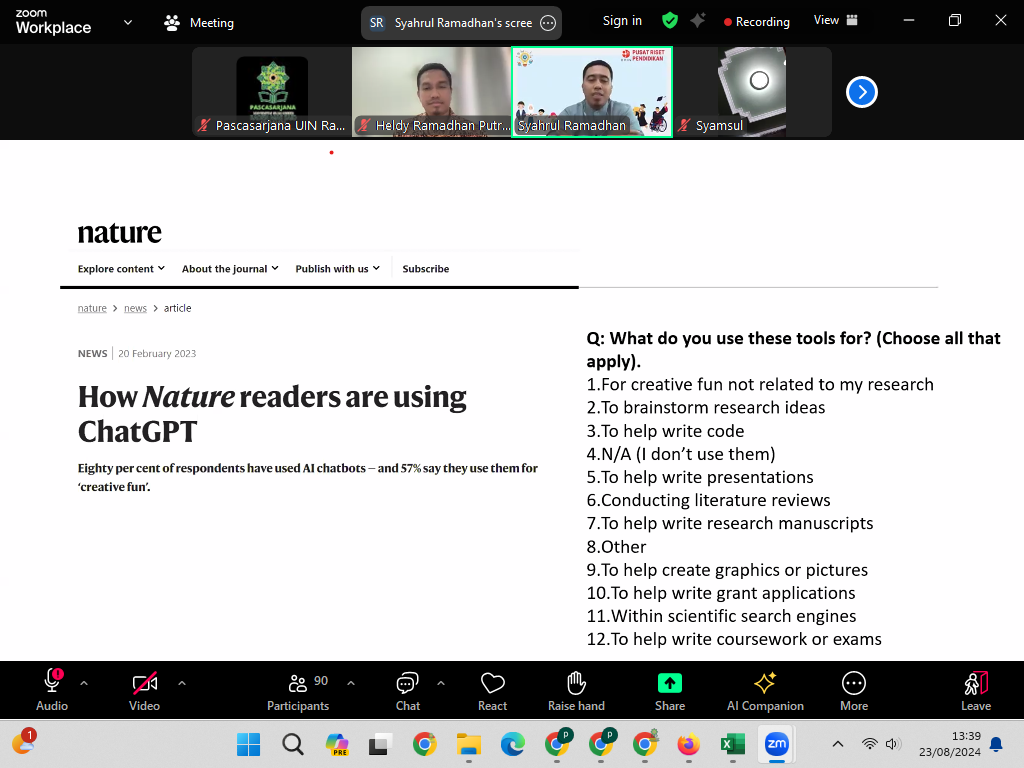Expand the caret beside Chat
The height and width of the screenshot is (768, 1024).
pyautogui.click(x=441, y=683)
